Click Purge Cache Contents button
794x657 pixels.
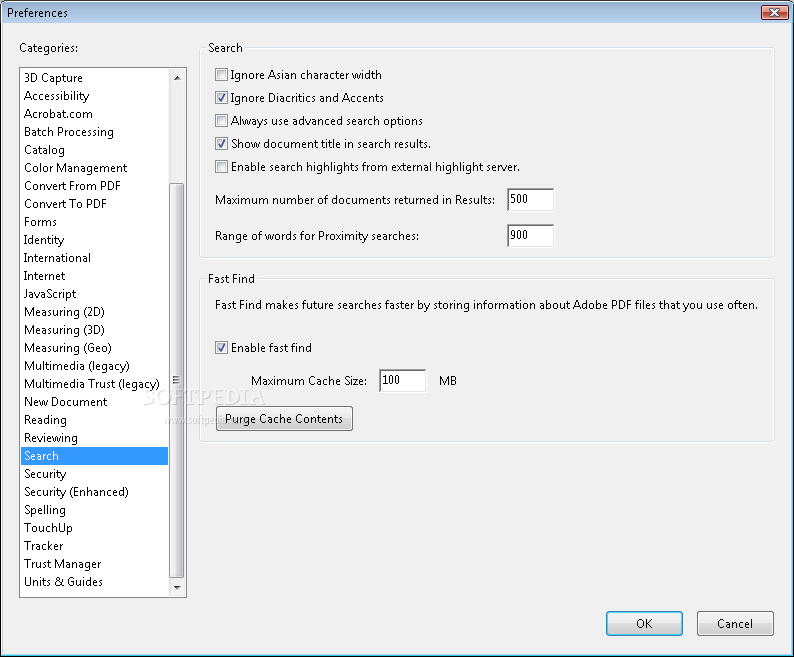pyautogui.click(x=284, y=419)
